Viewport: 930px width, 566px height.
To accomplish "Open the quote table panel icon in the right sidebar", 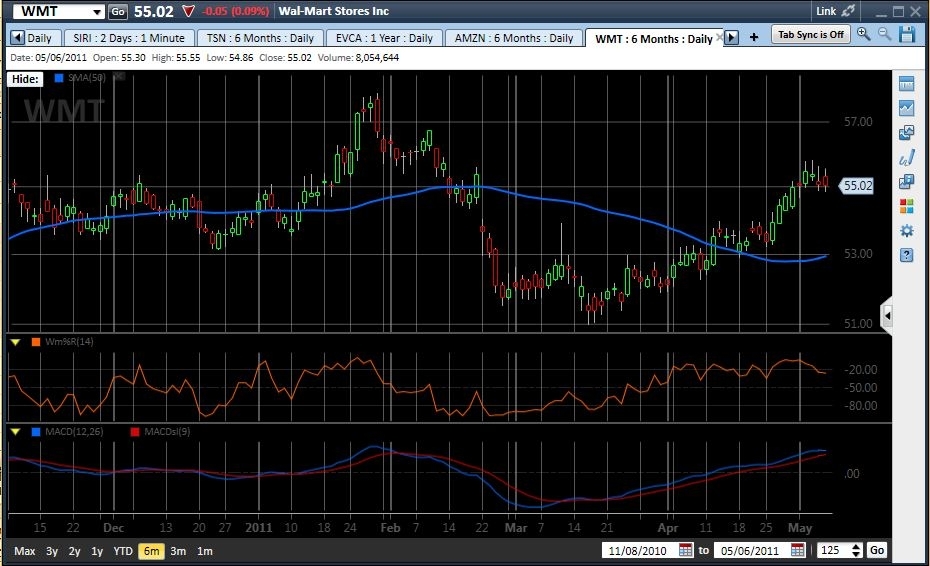I will [906, 84].
